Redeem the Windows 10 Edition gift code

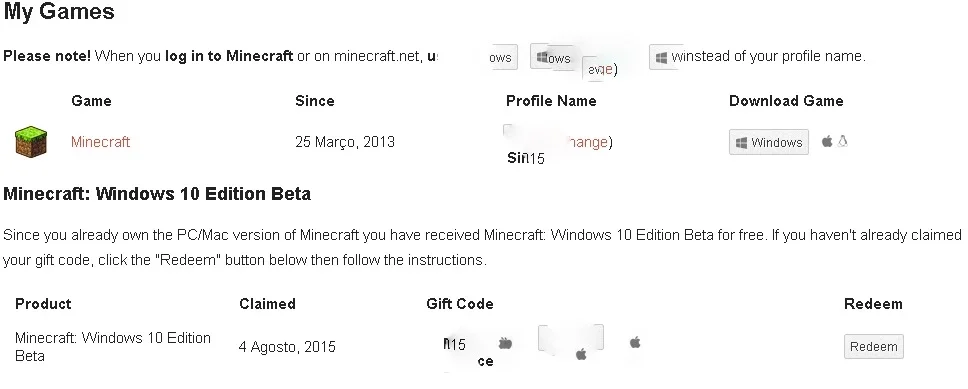[x=874, y=346]
